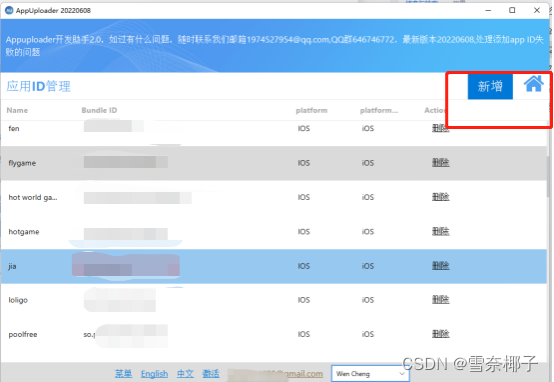Click the iOS platform cell for jia
This screenshot has height=382, width=554.
click(x=367, y=266)
